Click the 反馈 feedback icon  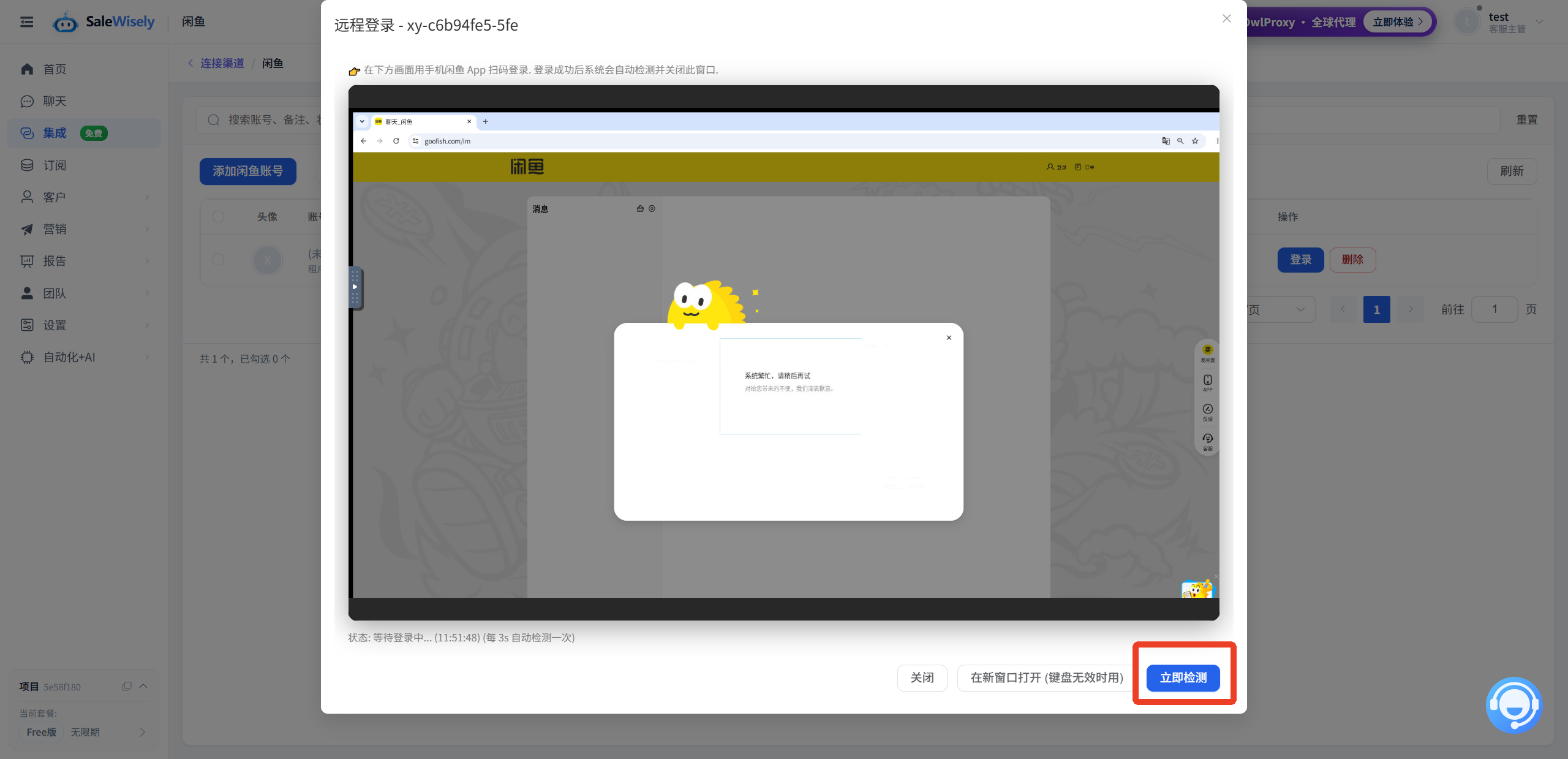pyautogui.click(x=1207, y=412)
